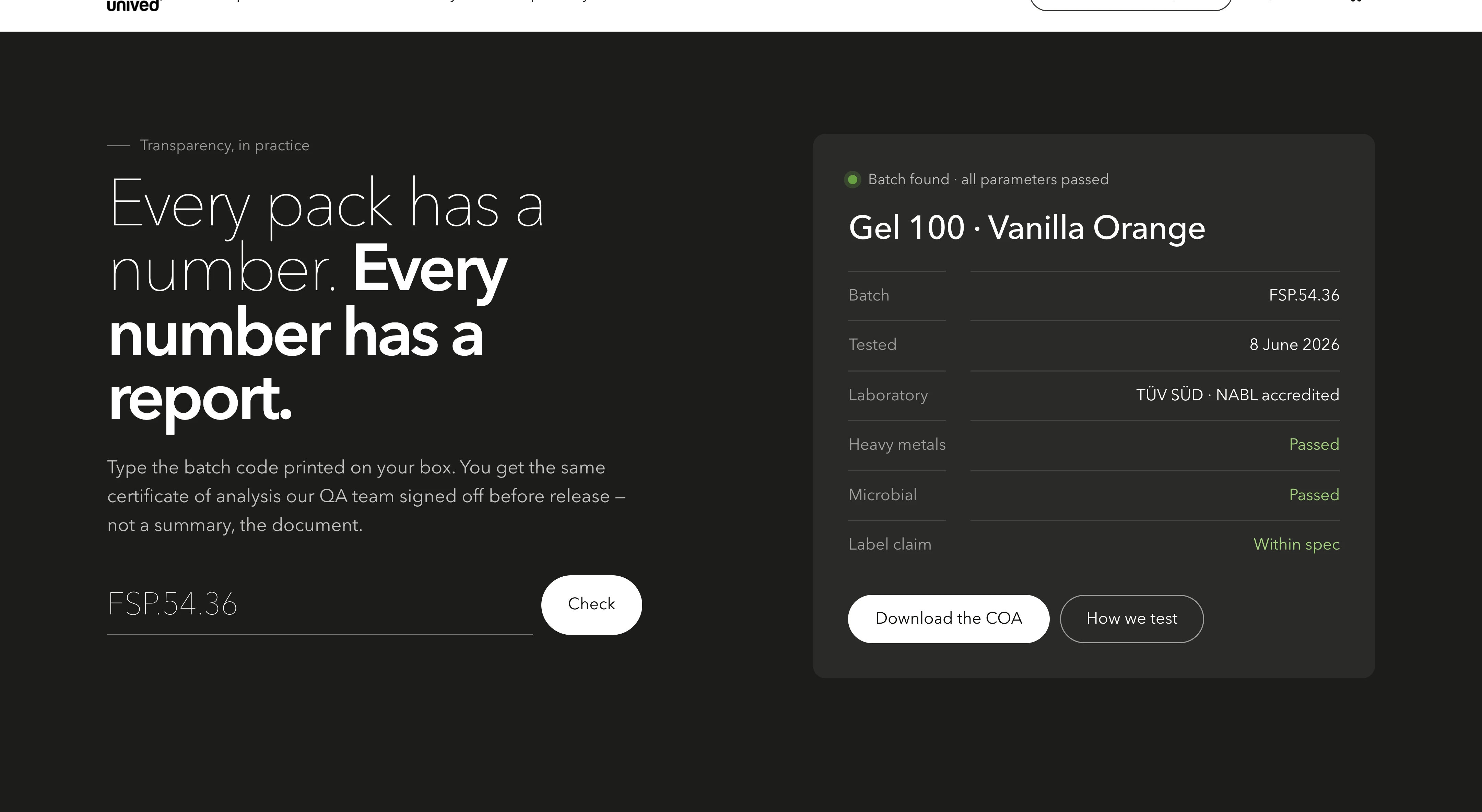This screenshot has height=812, width=1482.
Task: Click the tested date 8 June 2026
Action: 1294,345
